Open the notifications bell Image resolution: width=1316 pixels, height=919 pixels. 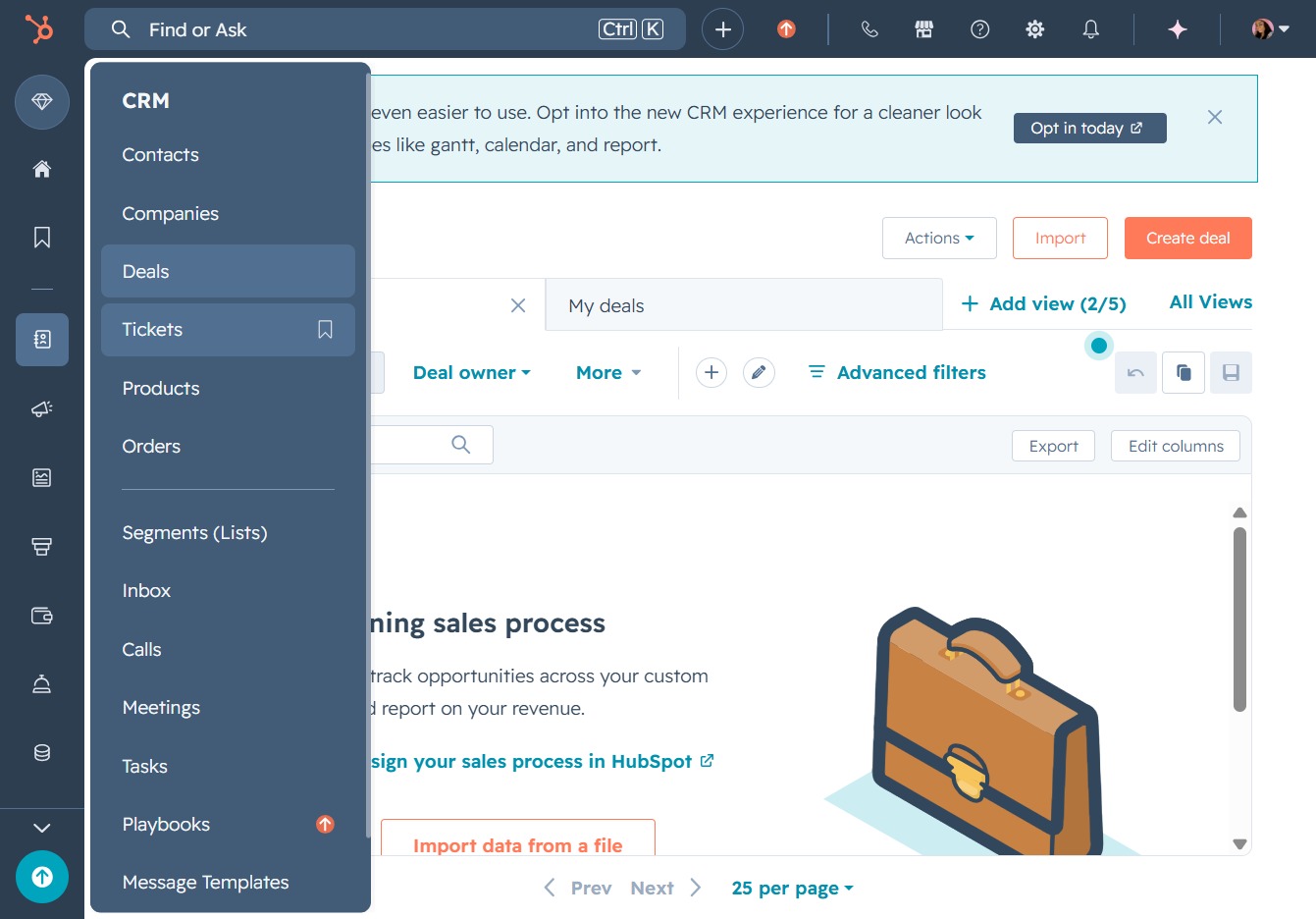(1090, 29)
